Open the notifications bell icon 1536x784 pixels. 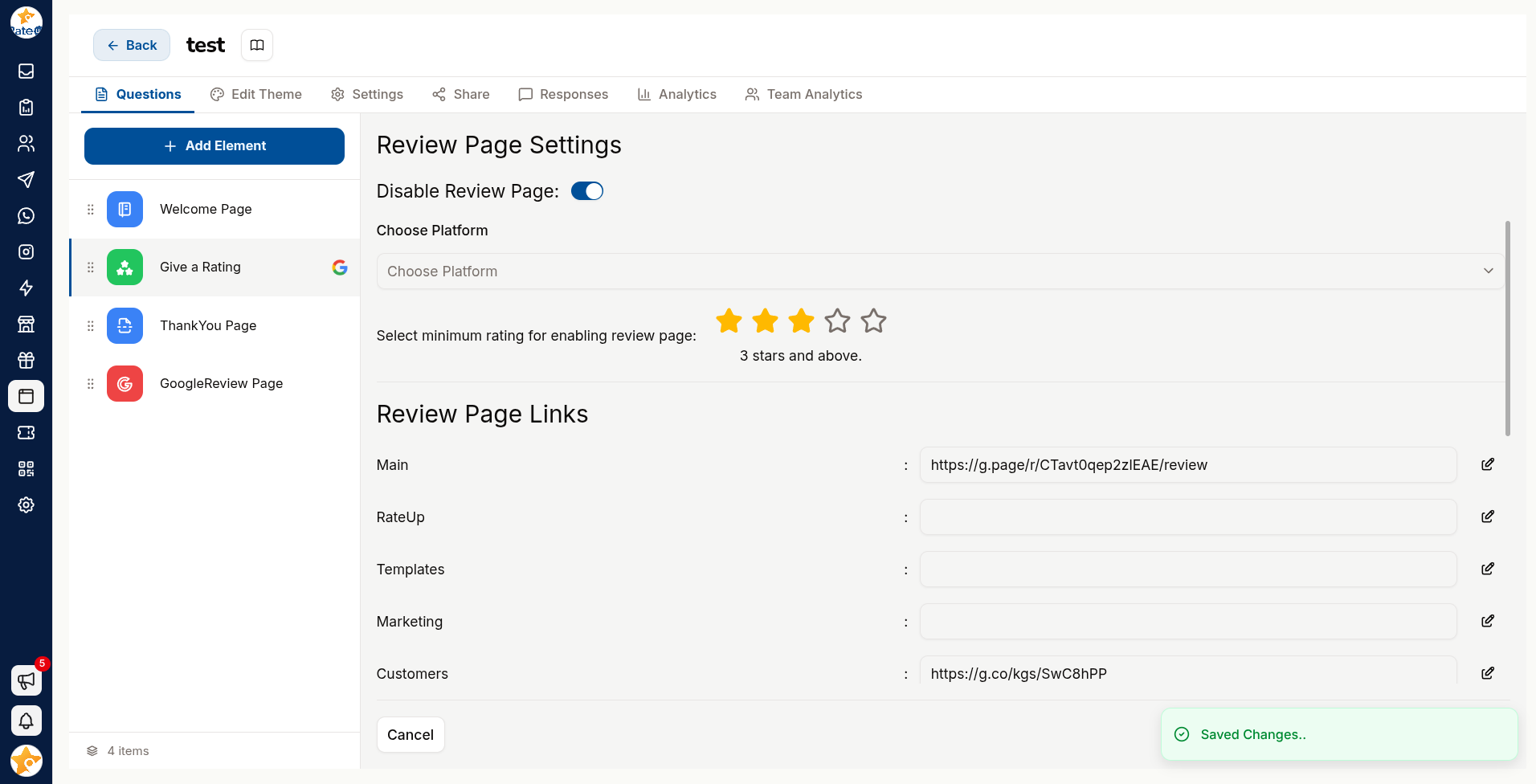click(27, 721)
